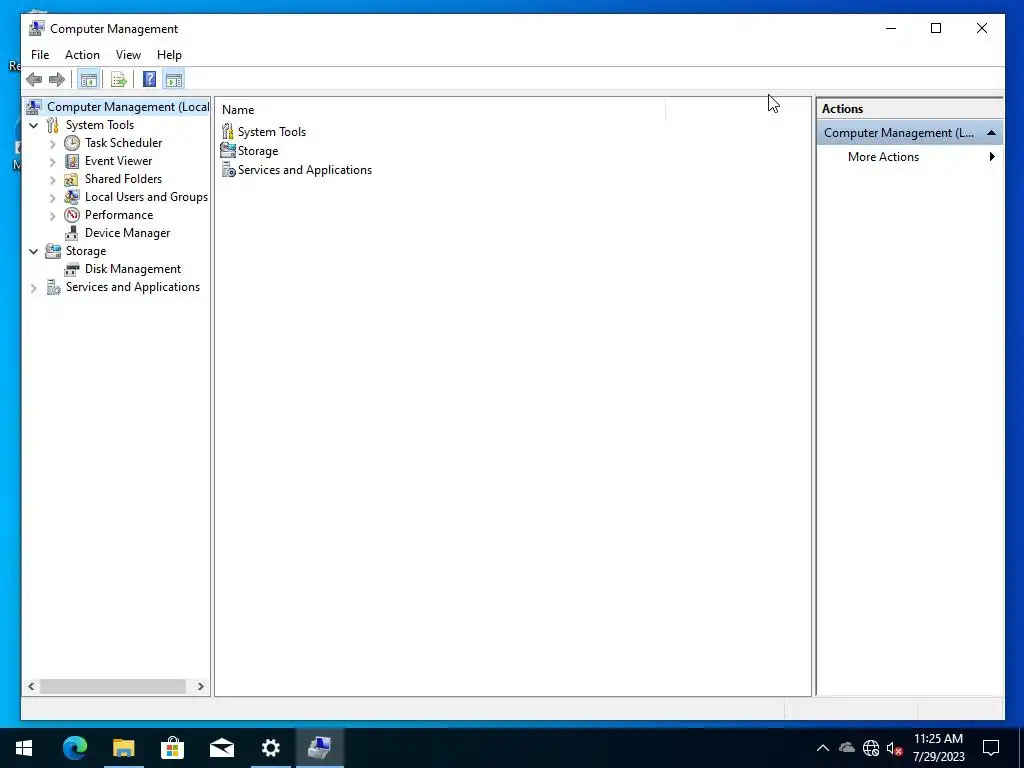
Task: Click the Forward arrow toolbar icon
Action: [57, 80]
